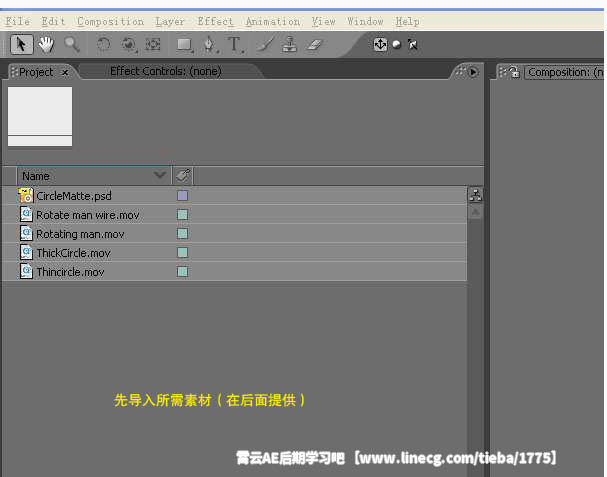This screenshot has width=607, height=477.
Task: Click the footage preview thumbnail in Project panel
Action: 40,116
